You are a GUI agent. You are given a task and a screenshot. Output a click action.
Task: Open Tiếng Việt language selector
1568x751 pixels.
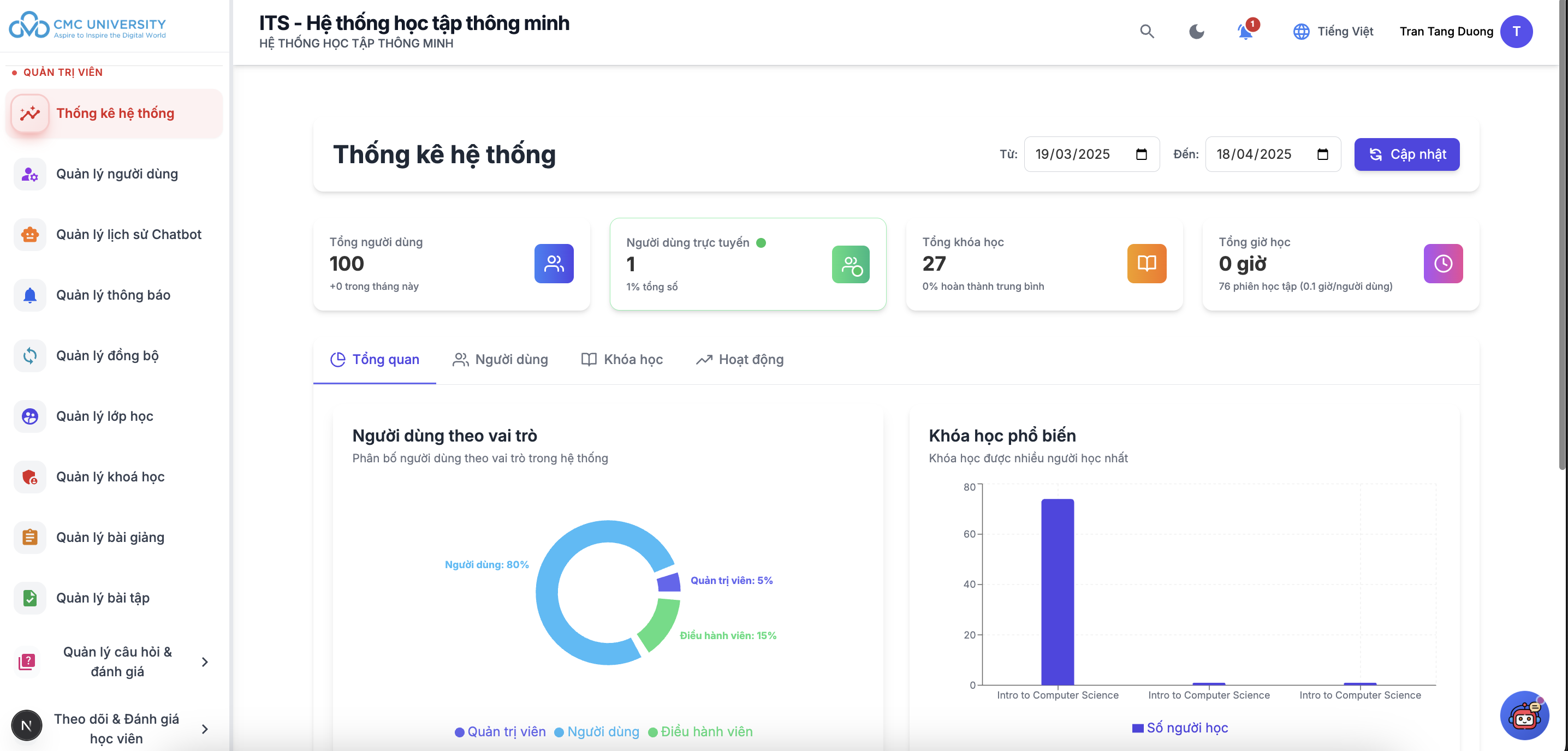click(1333, 31)
